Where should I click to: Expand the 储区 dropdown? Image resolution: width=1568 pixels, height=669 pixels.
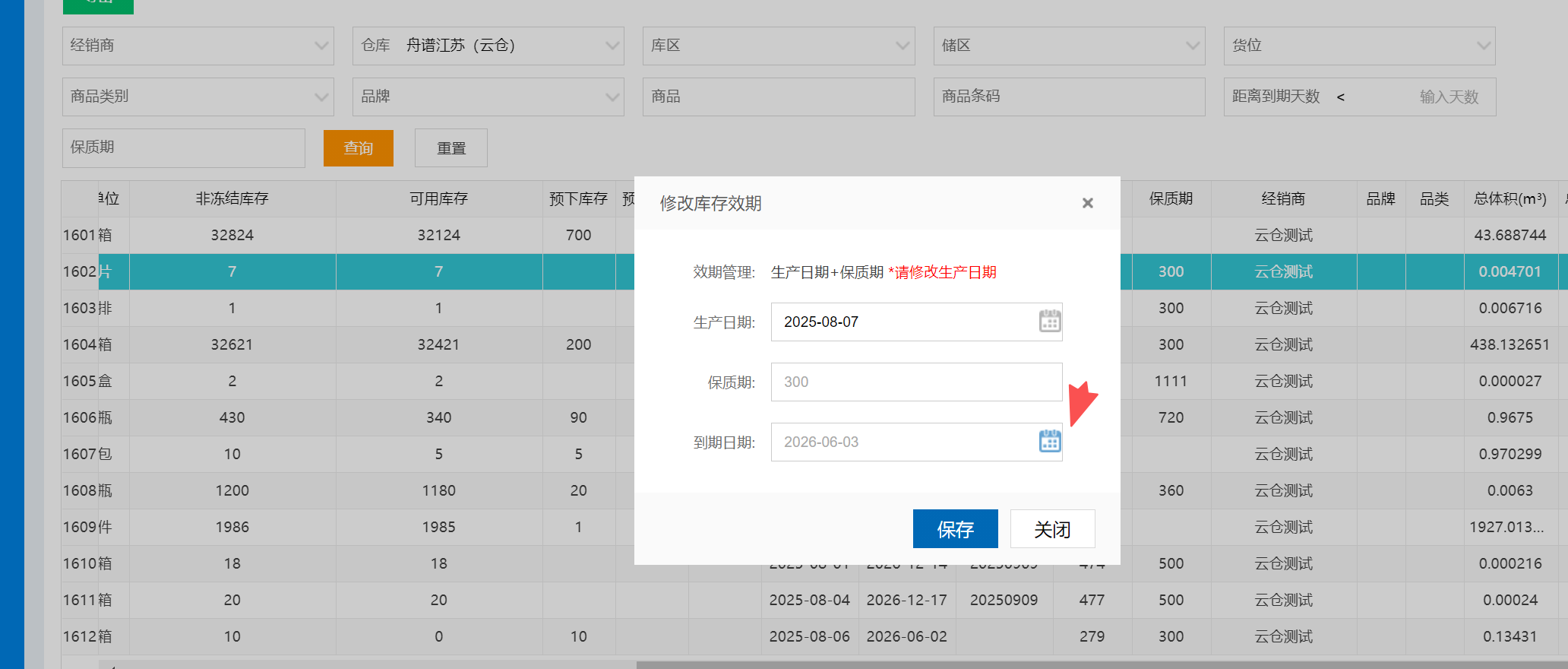(x=1068, y=46)
